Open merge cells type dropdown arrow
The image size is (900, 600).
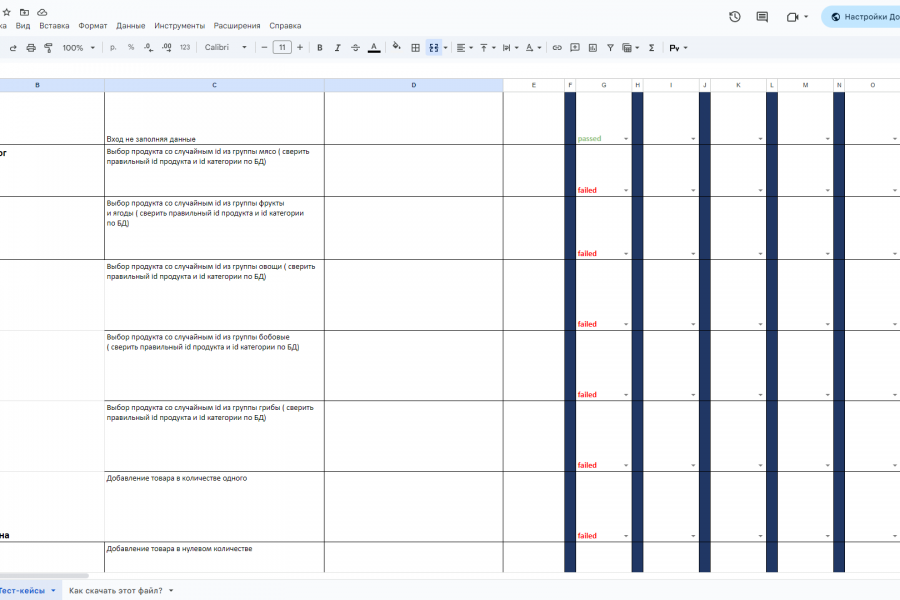pos(445,48)
